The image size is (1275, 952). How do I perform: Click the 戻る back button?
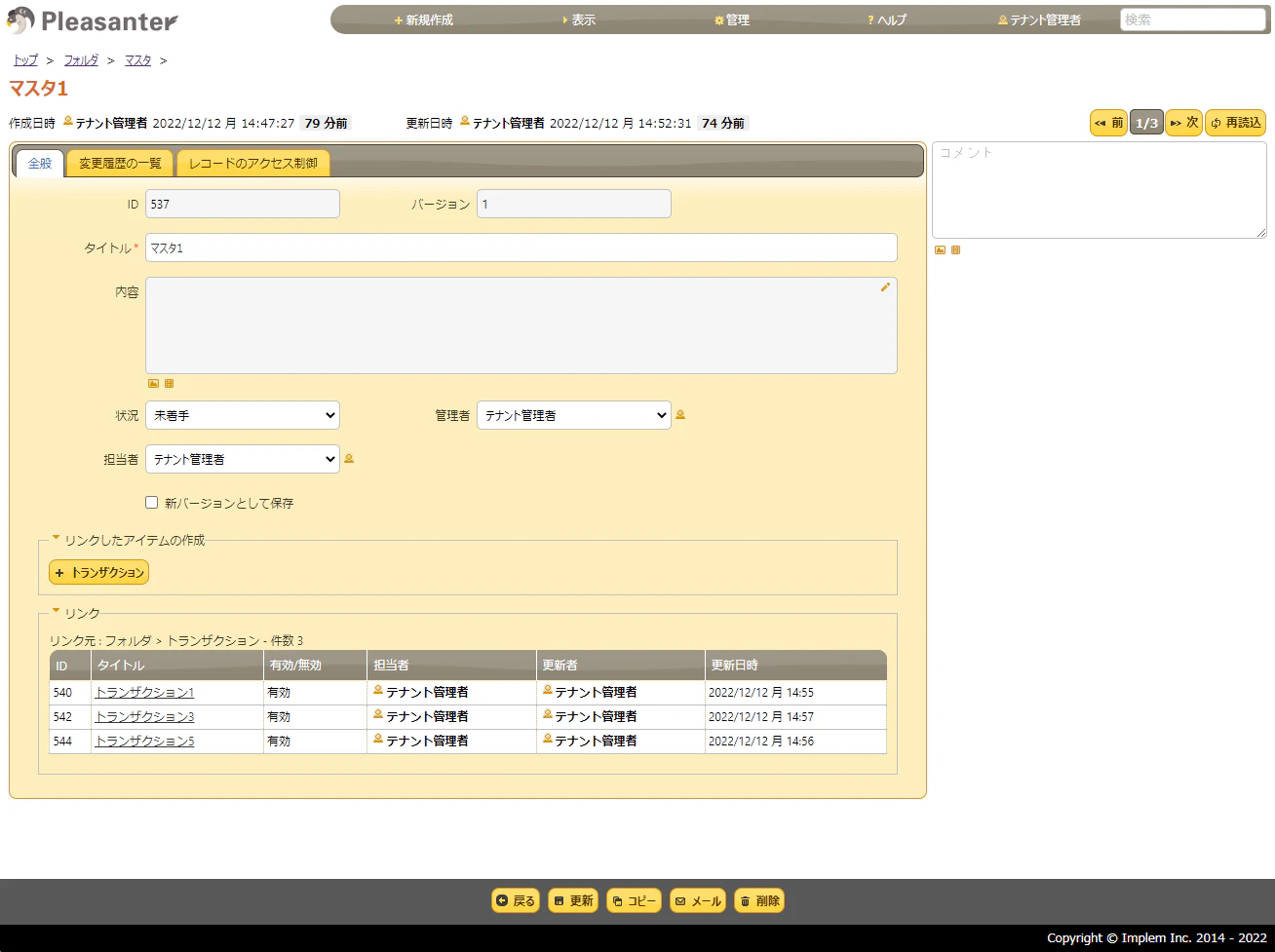tap(516, 901)
